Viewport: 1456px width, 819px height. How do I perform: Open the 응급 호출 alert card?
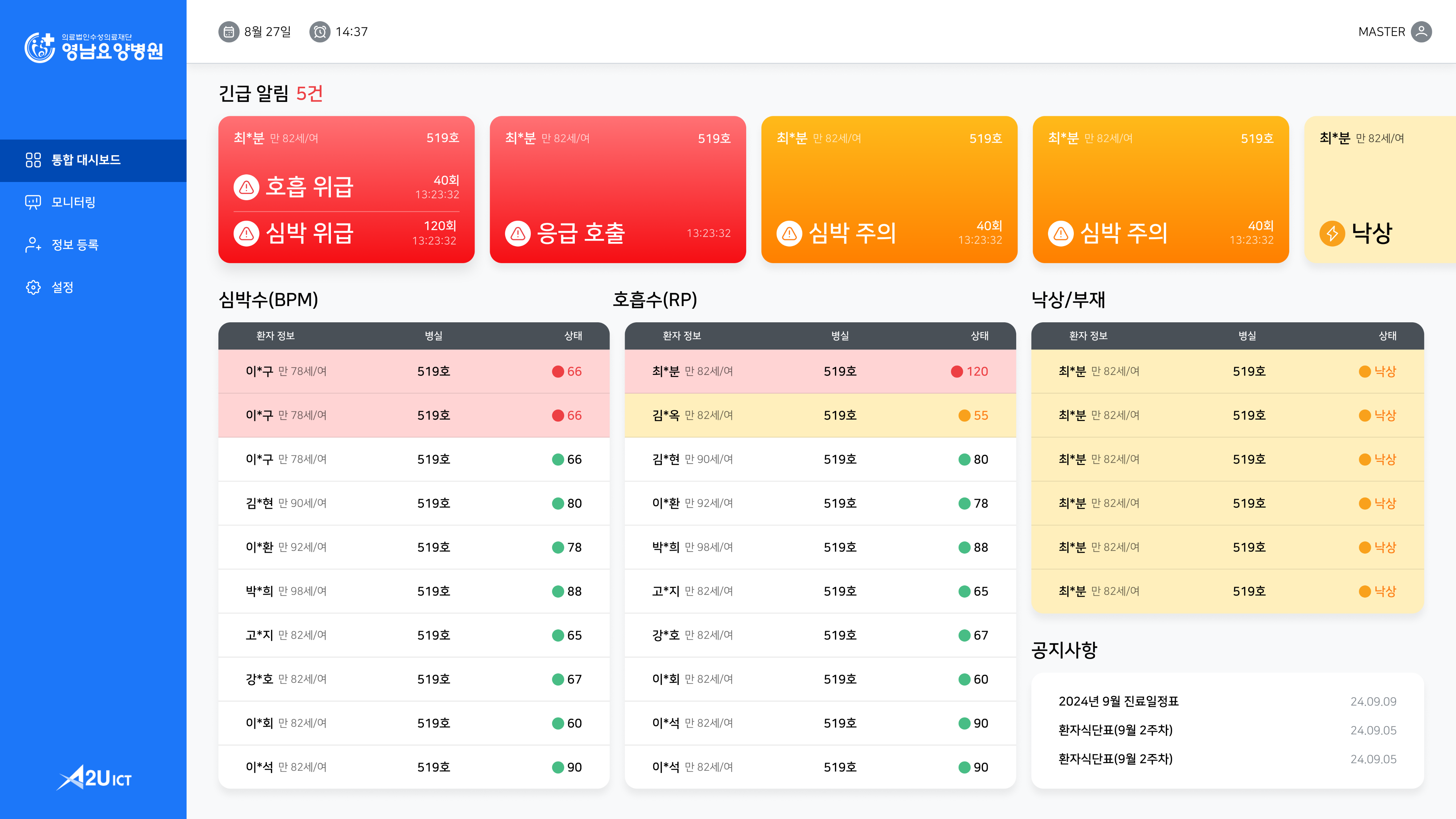pos(618,189)
